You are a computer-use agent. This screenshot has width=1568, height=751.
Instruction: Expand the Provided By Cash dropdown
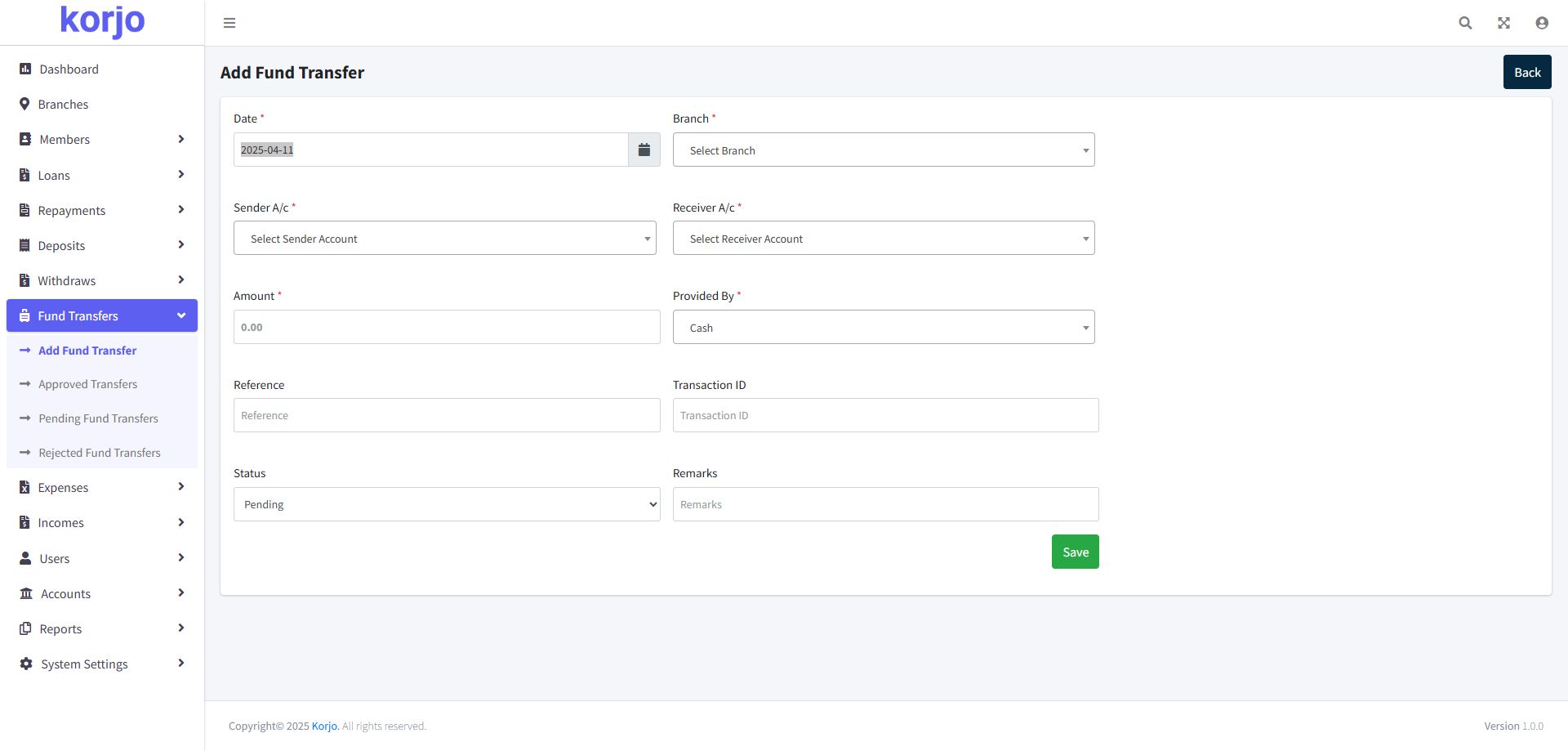pyautogui.click(x=883, y=328)
